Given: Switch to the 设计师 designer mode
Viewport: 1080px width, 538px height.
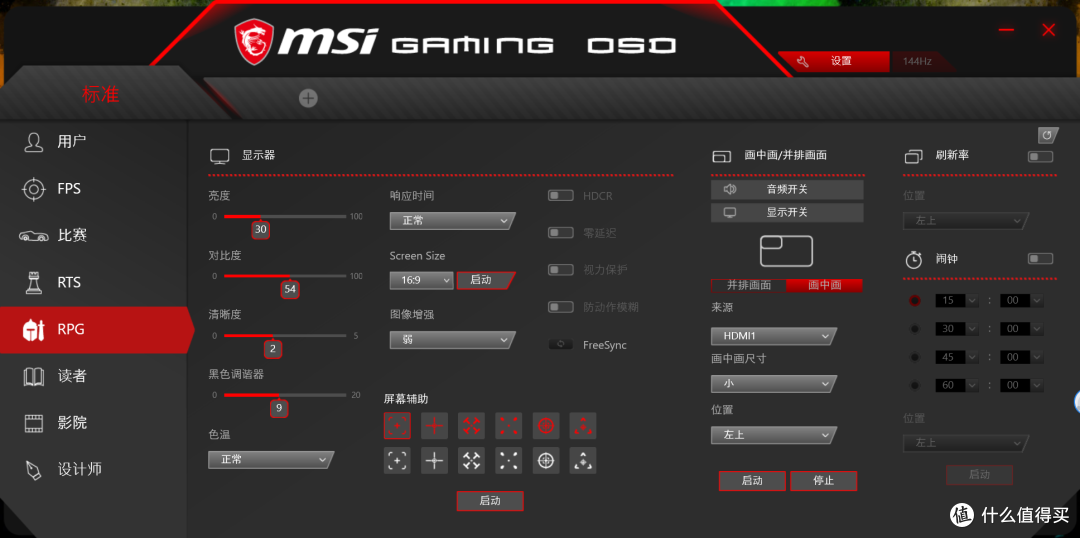Looking at the screenshot, I should click(x=94, y=470).
